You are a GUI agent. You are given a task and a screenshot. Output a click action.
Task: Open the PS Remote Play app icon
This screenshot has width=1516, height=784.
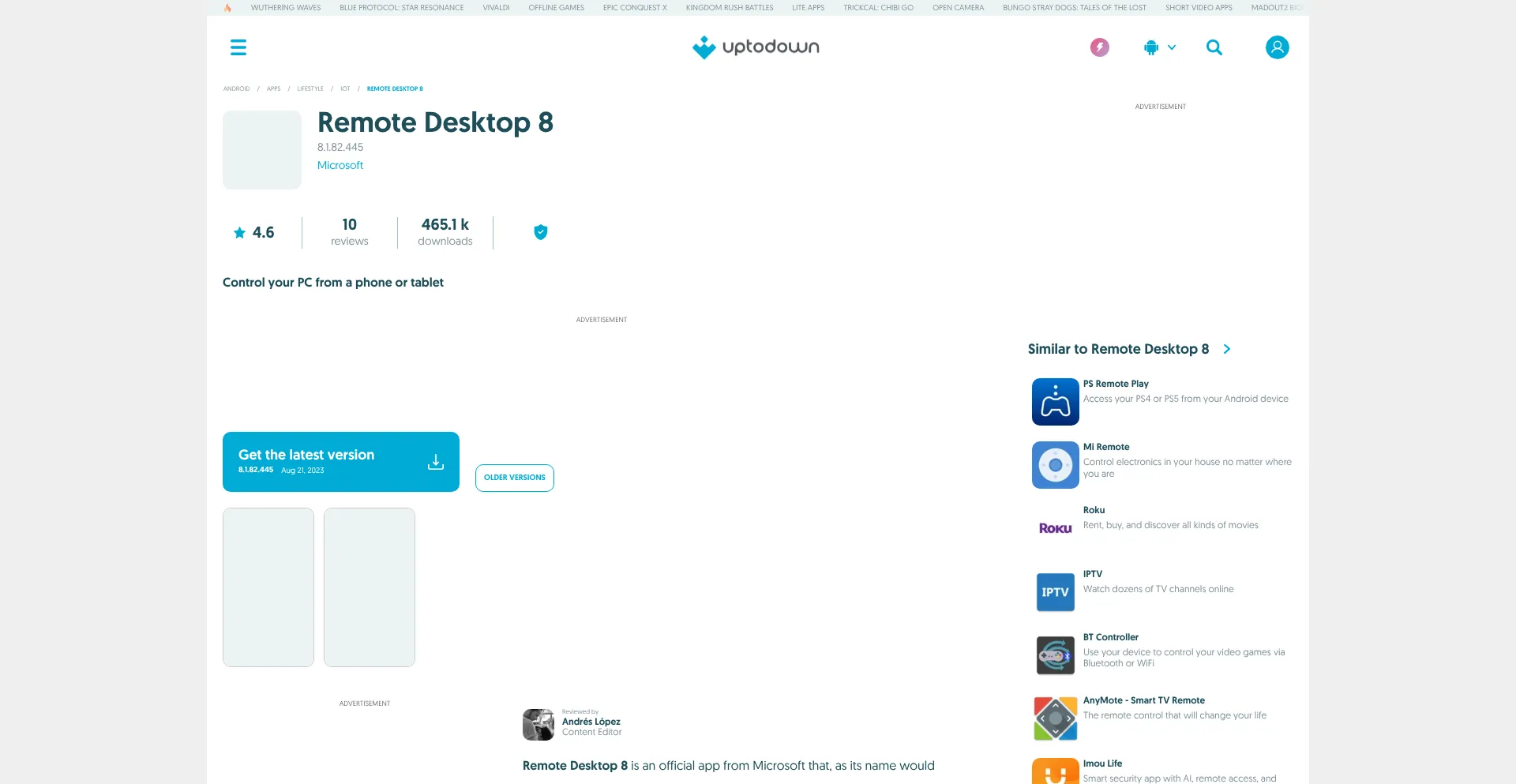click(x=1055, y=402)
